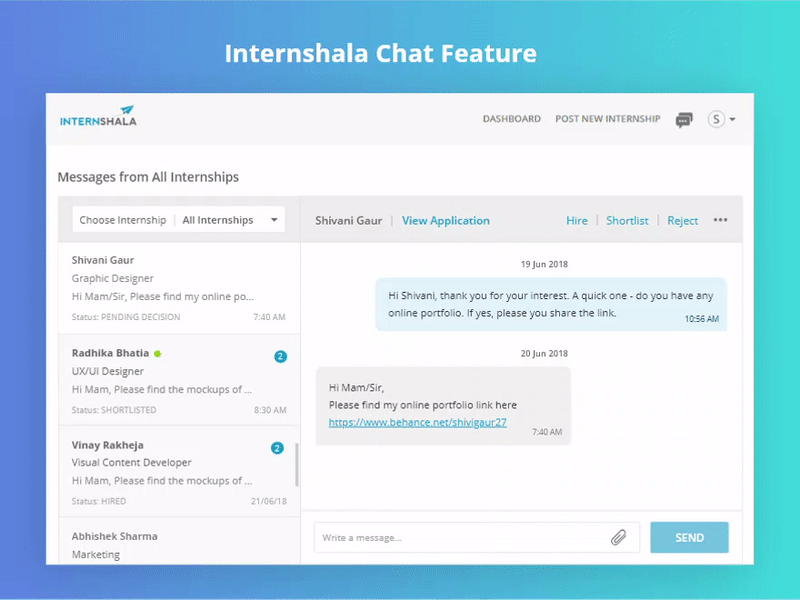Click the Internshala logo
This screenshot has width=800, height=600.
point(97,116)
